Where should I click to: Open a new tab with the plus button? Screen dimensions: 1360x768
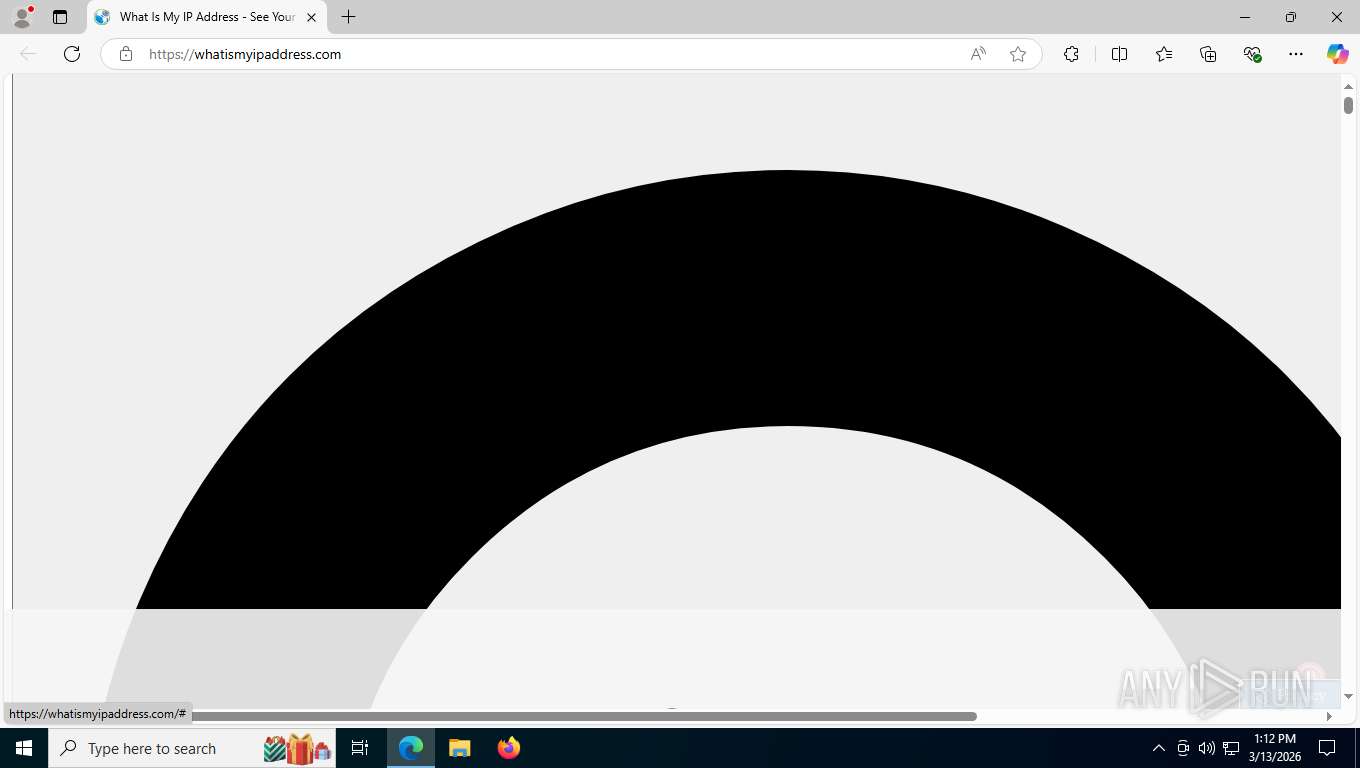[x=348, y=17]
